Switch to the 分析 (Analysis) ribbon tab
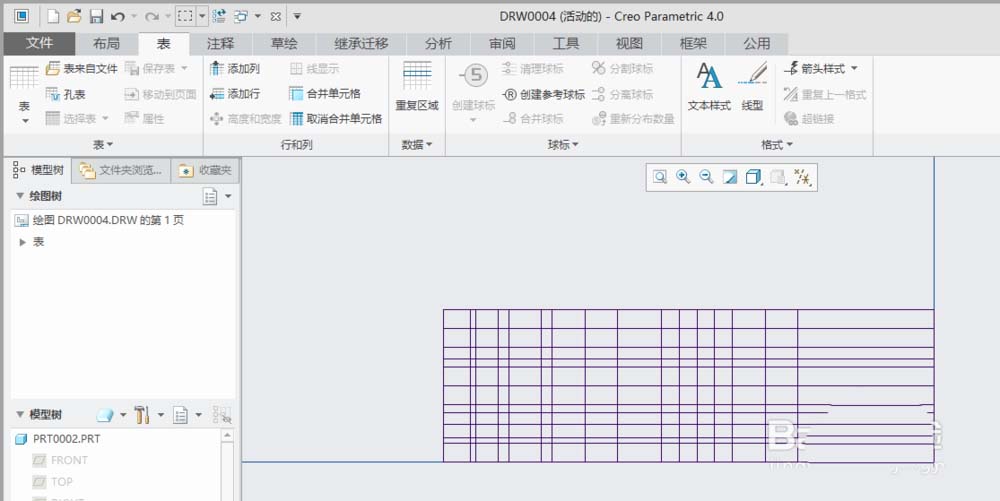1000x501 pixels. [x=438, y=43]
